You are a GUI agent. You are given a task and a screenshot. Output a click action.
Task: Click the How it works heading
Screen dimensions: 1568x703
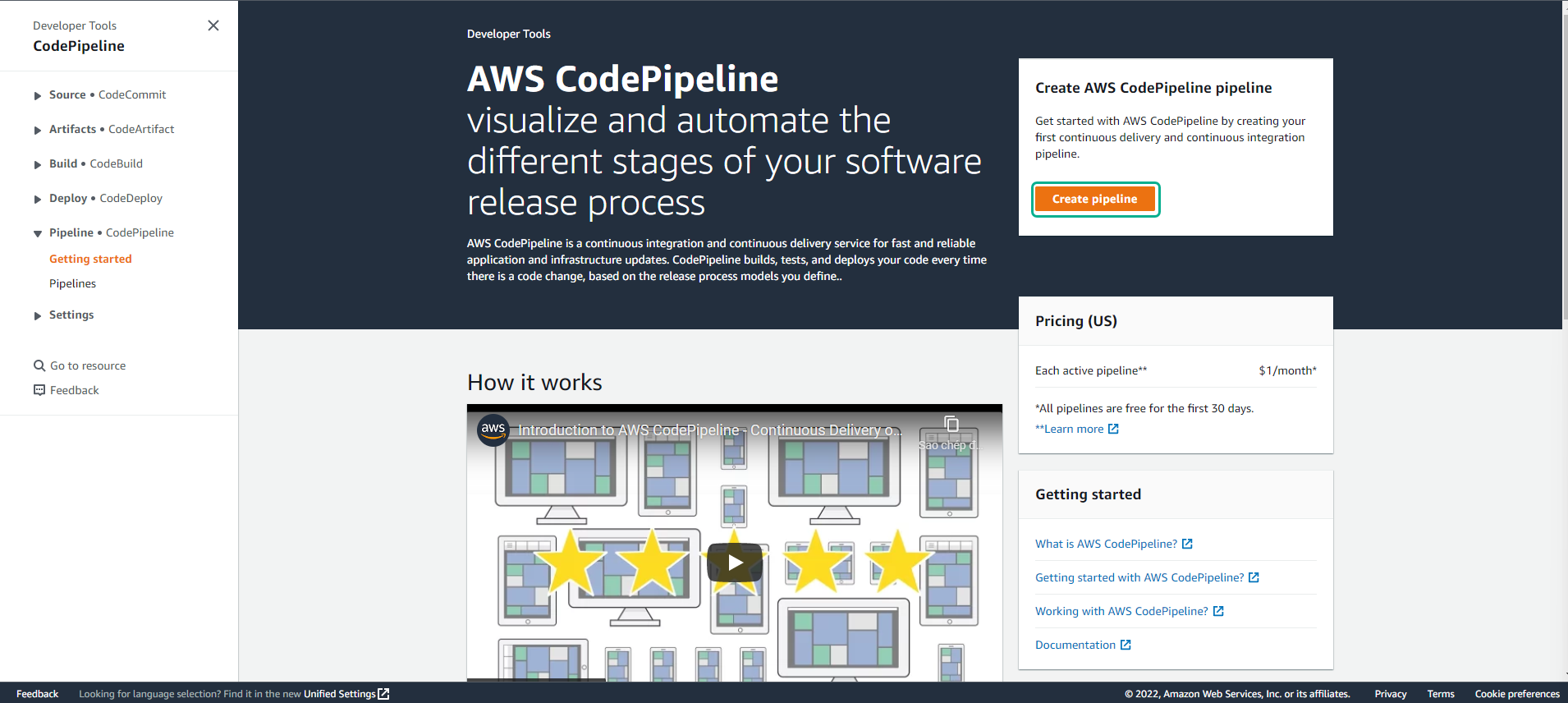[x=534, y=383]
